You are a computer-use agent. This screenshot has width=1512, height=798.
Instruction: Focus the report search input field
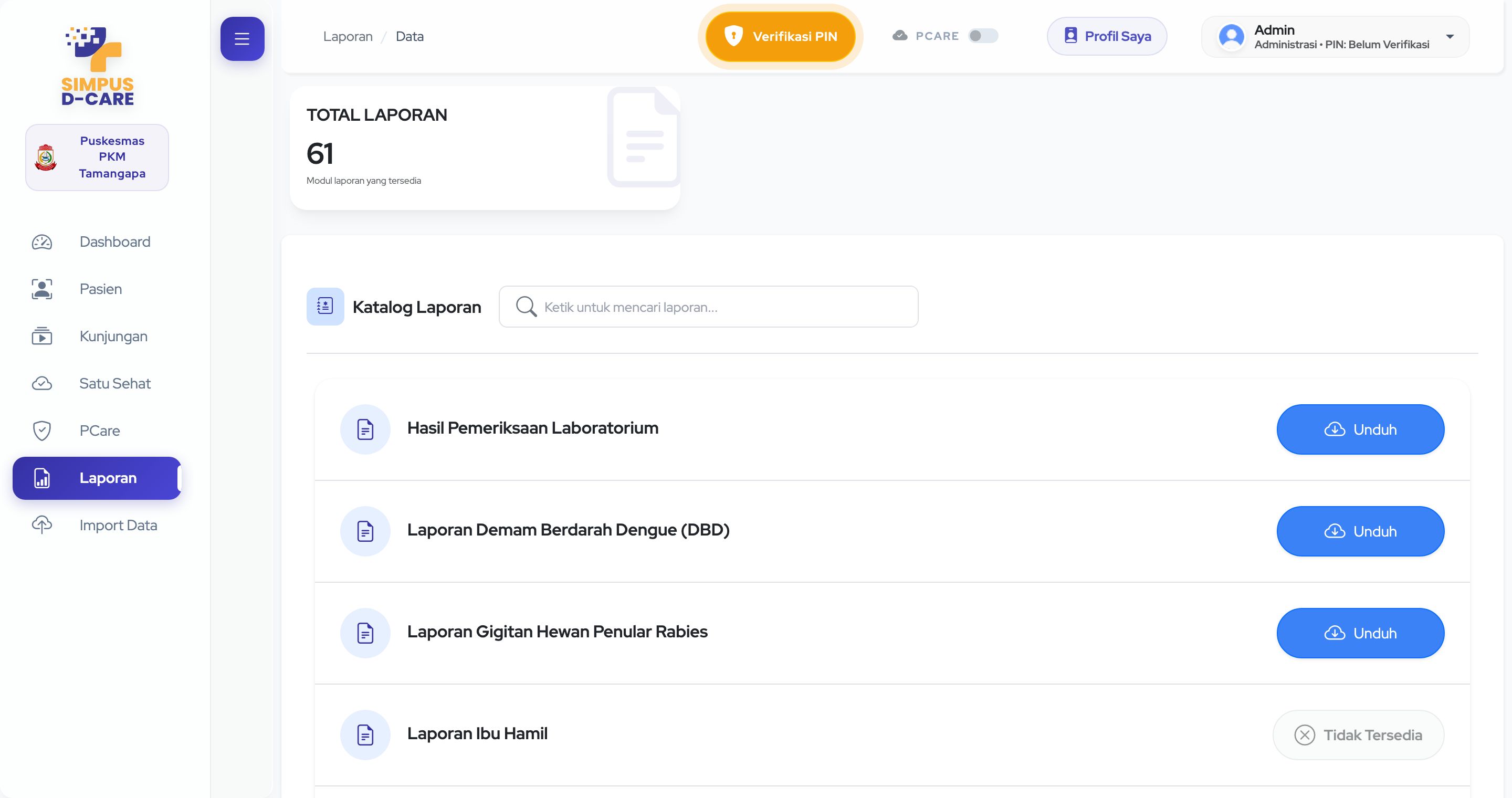pyautogui.click(x=708, y=307)
